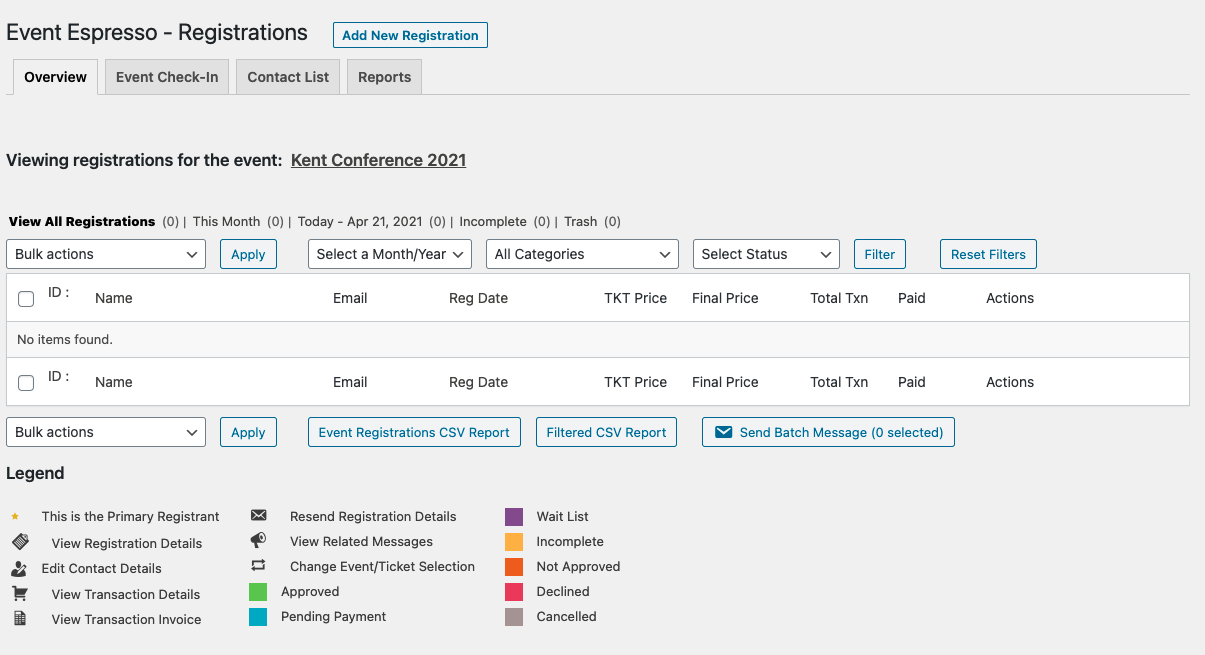
Task: Click the ID column header at top
Action: click(58, 293)
